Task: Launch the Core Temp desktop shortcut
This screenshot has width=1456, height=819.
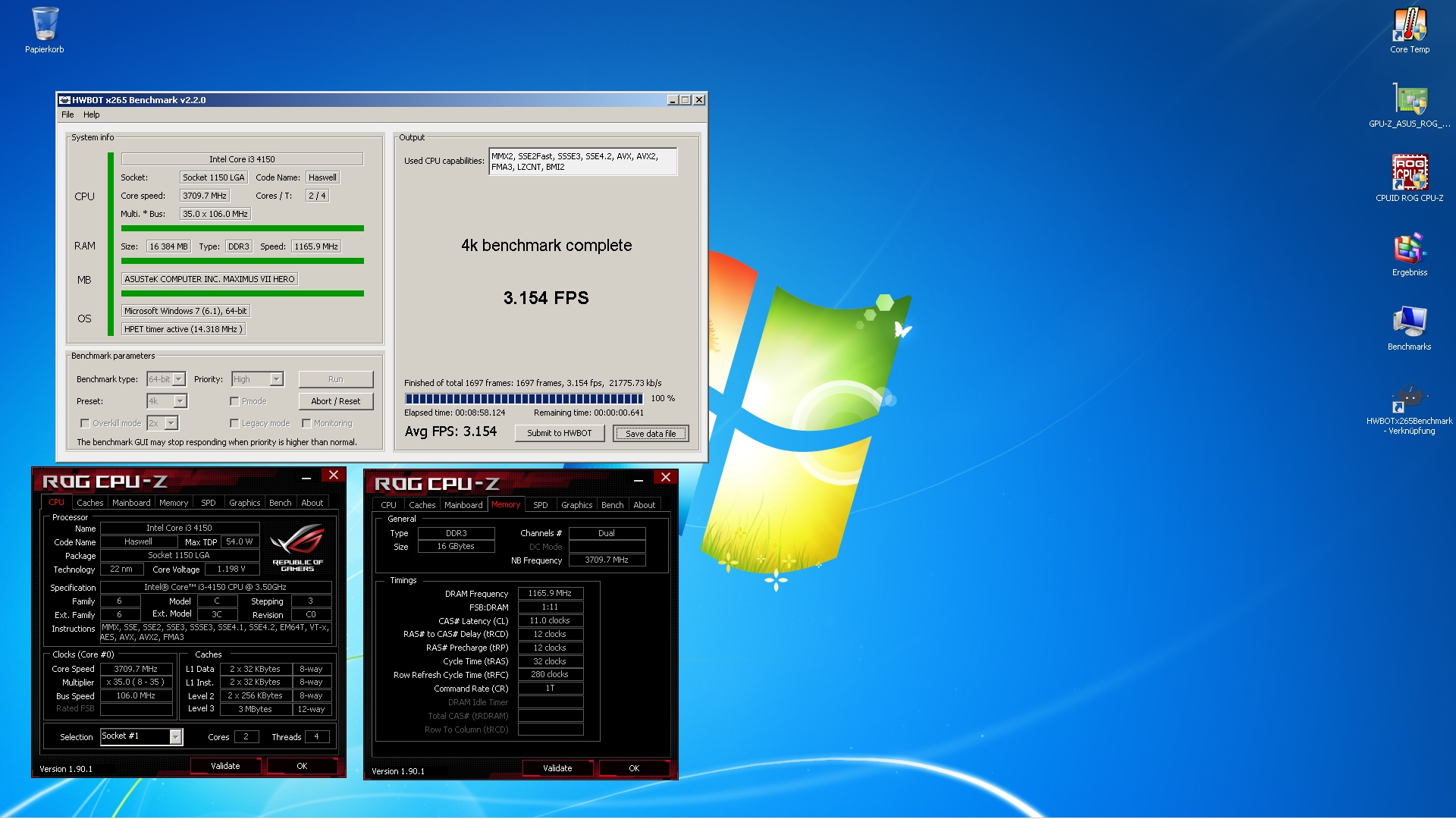Action: (1410, 30)
